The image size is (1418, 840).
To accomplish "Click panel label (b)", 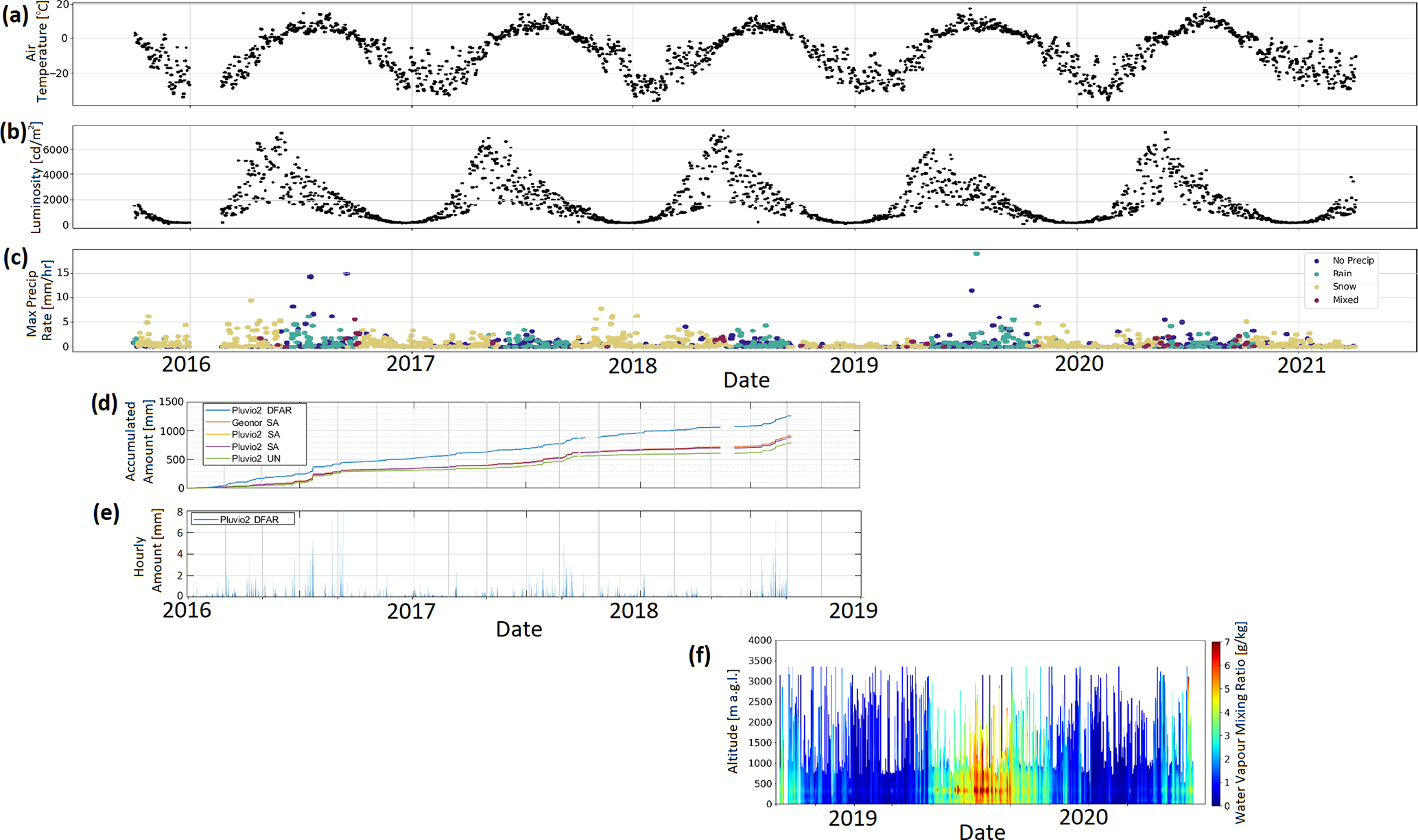I will click(x=14, y=132).
